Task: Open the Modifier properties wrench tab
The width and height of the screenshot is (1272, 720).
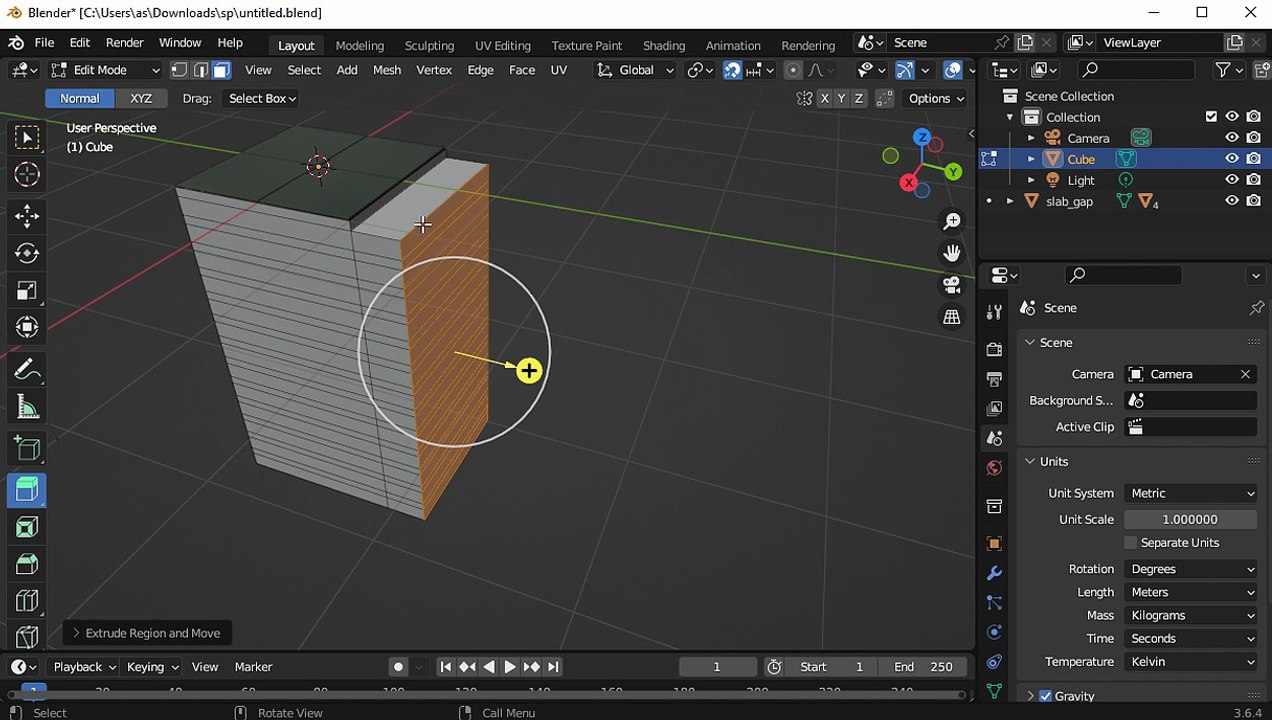Action: pos(994,574)
